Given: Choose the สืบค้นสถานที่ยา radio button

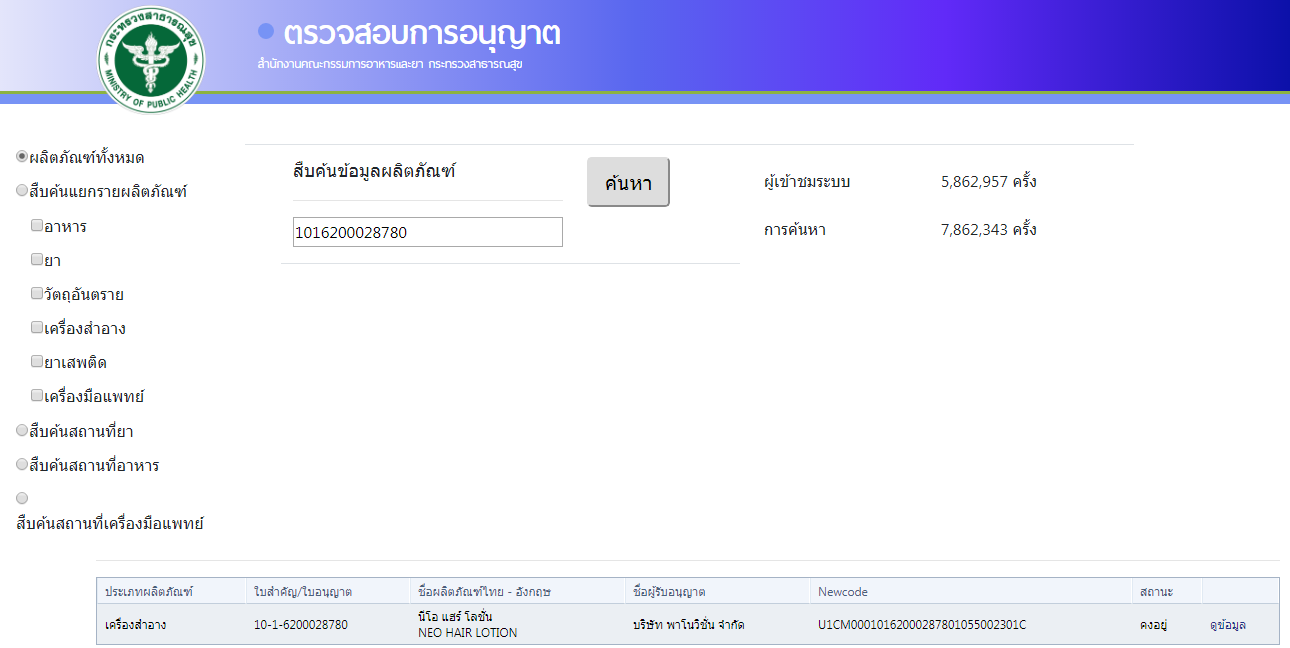Looking at the screenshot, I should [22, 431].
